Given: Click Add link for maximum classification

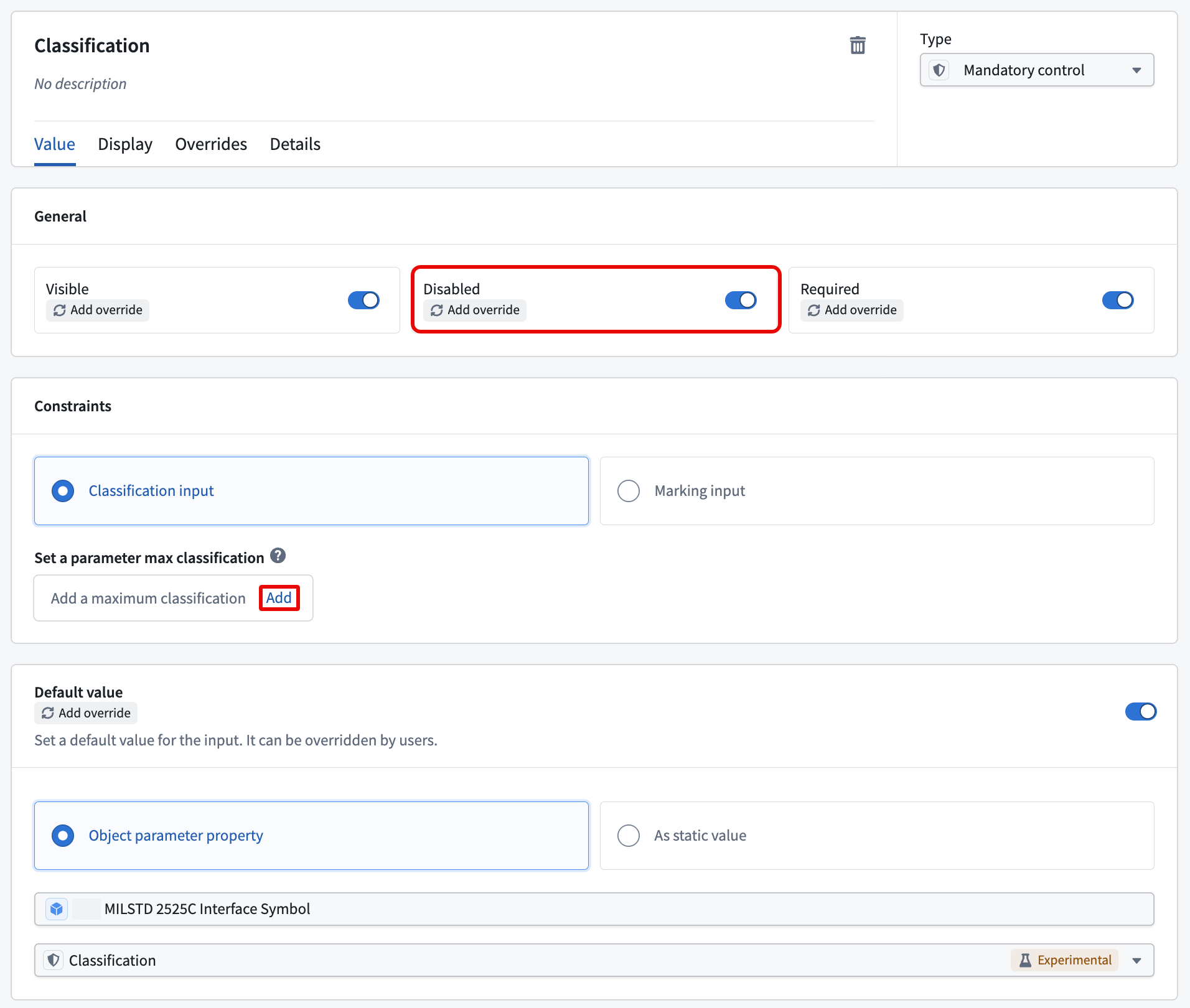Looking at the screenshot, I should [279, 598].
